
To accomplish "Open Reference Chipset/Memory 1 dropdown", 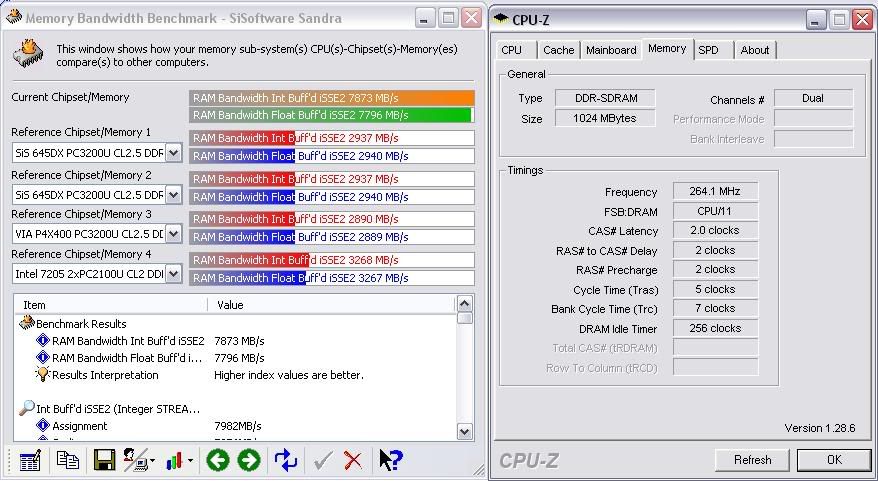I will 174,152.
